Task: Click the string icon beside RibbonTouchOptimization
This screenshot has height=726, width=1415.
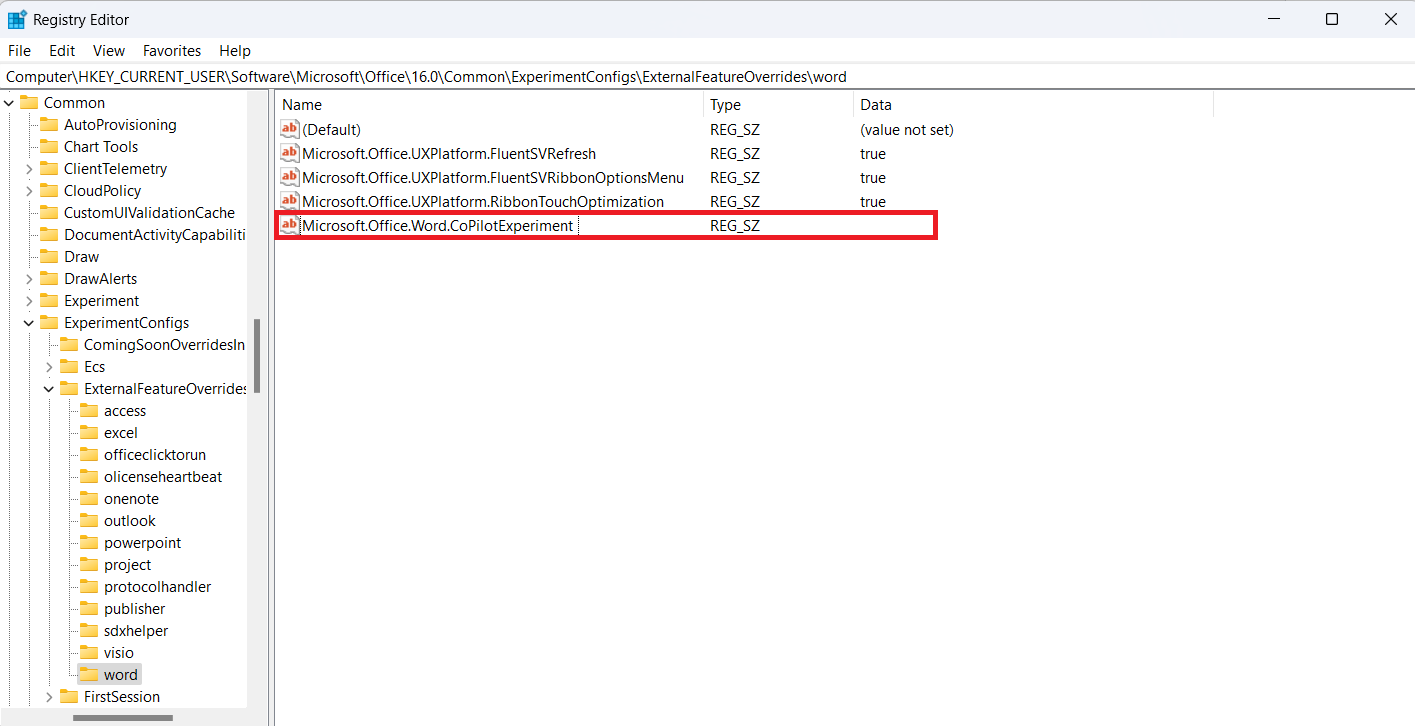Action: tap(290, 201)
